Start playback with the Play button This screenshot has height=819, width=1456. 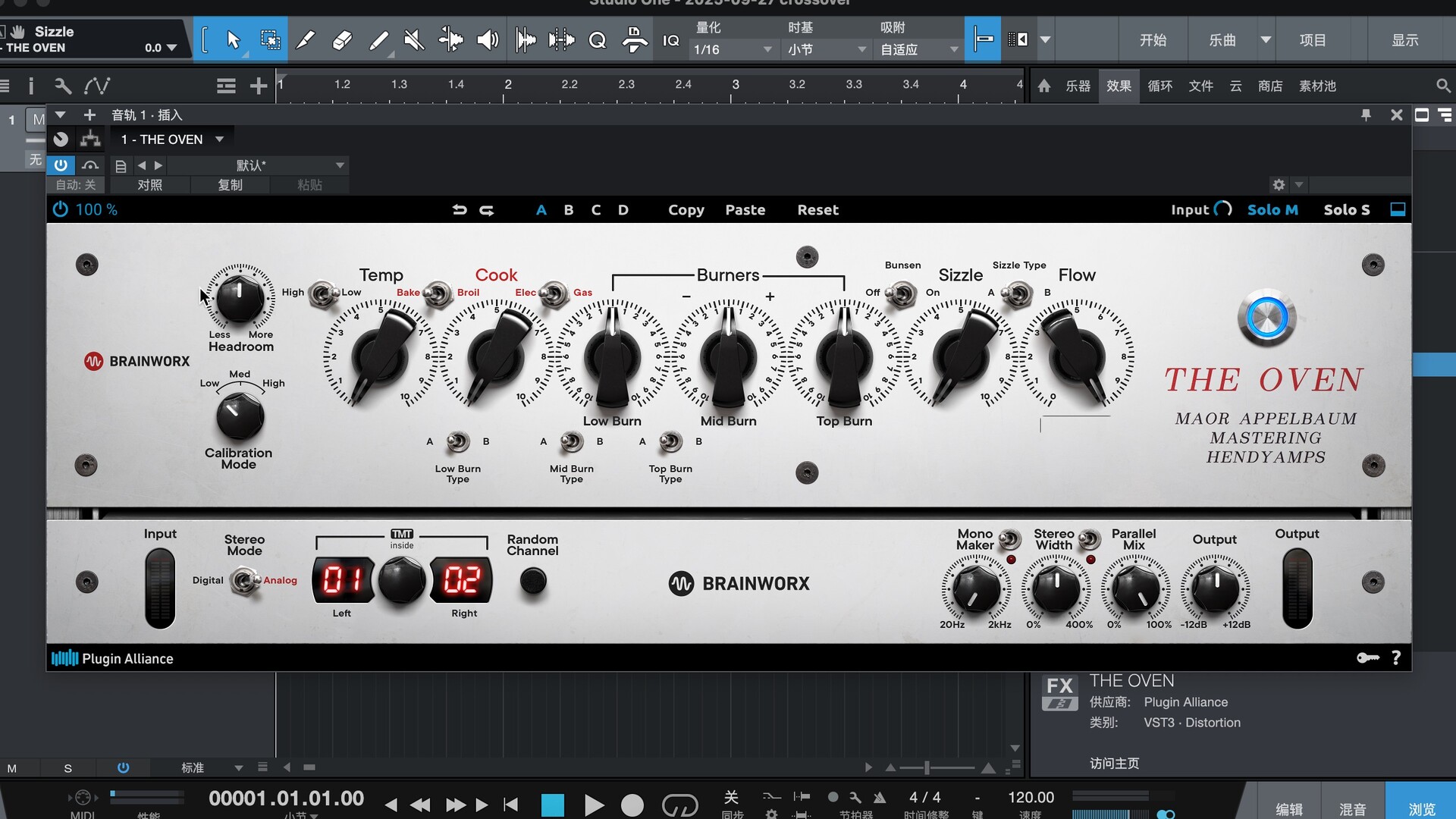click(594, 805)
